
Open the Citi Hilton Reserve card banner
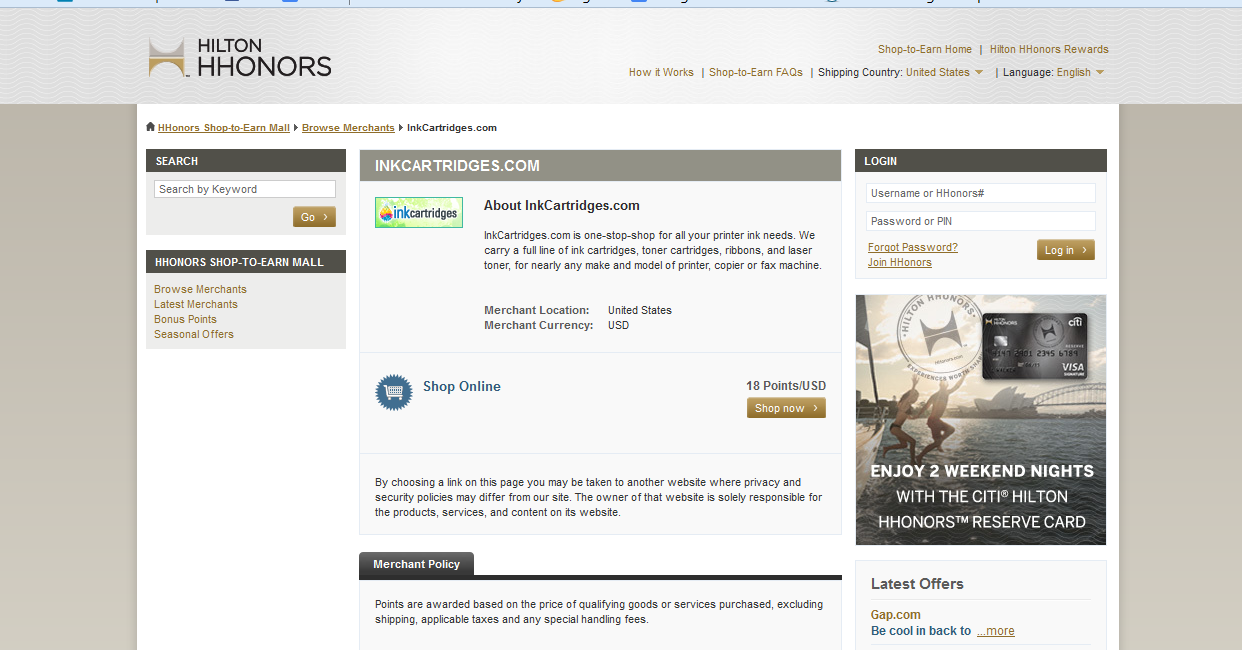(x=980, y=420)
